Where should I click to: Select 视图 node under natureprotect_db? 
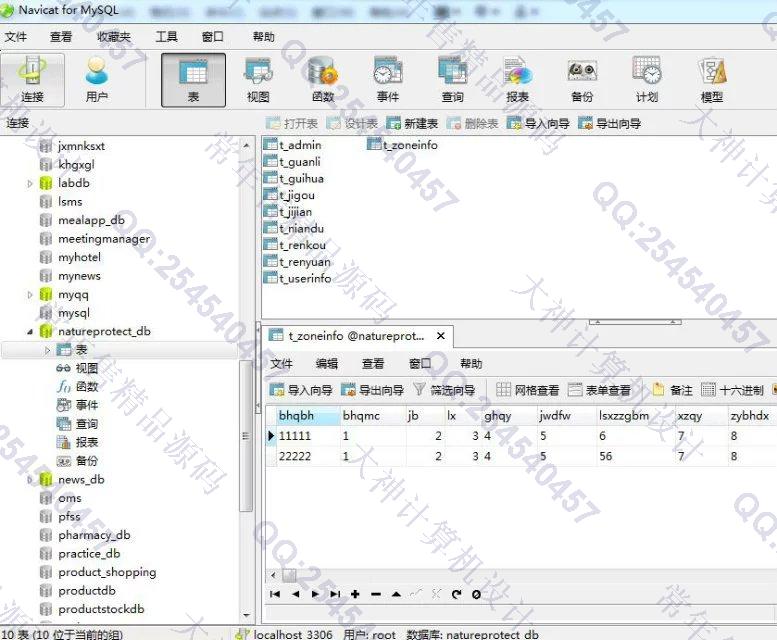pos(77,368)
